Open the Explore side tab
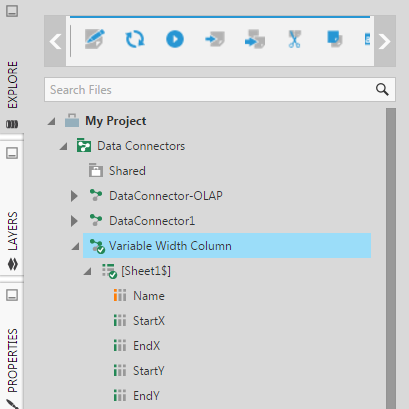This screenshot has width=409, height=409. point(12,85)
